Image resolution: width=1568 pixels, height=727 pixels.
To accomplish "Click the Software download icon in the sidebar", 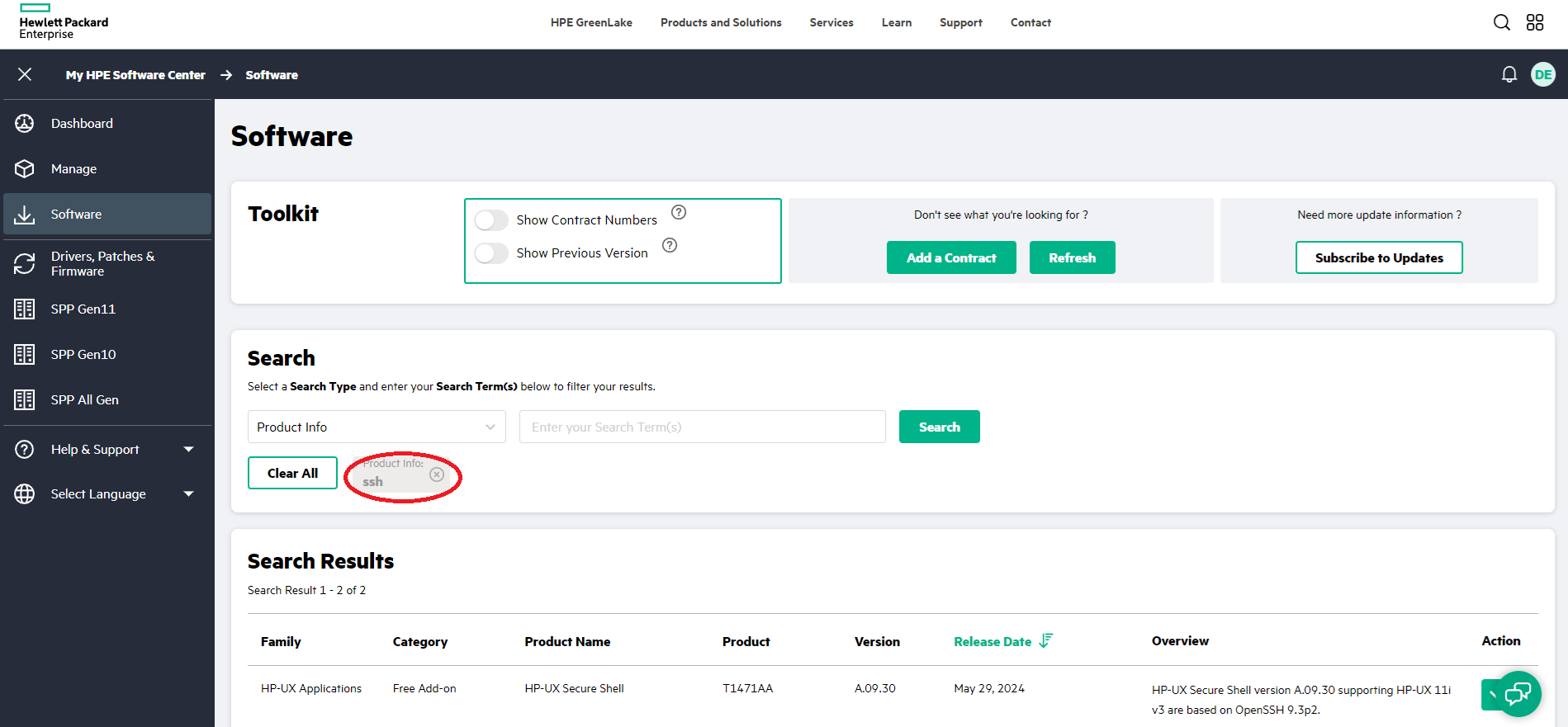I will [x=25, y=215].
